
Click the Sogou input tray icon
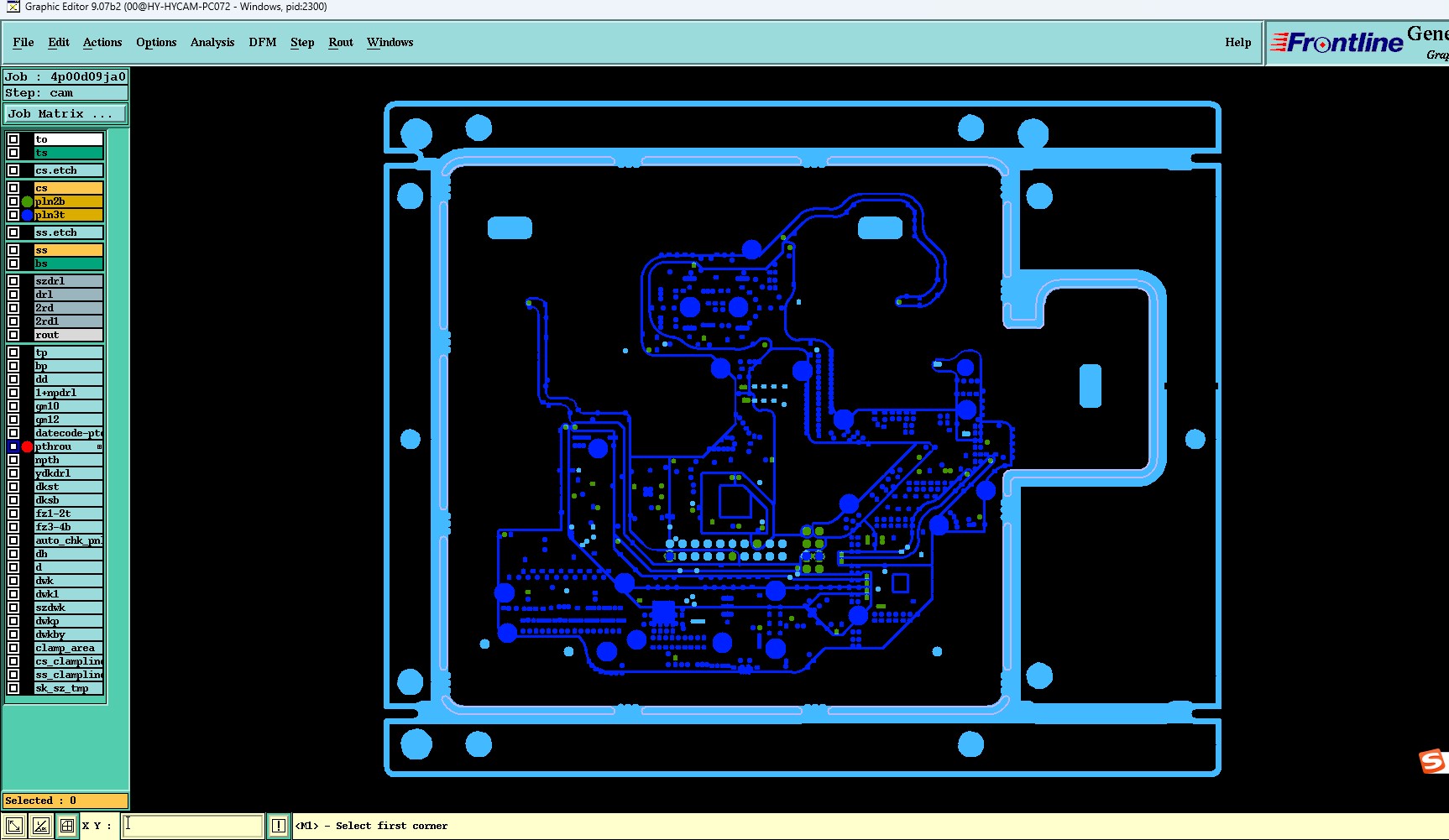1432,761
